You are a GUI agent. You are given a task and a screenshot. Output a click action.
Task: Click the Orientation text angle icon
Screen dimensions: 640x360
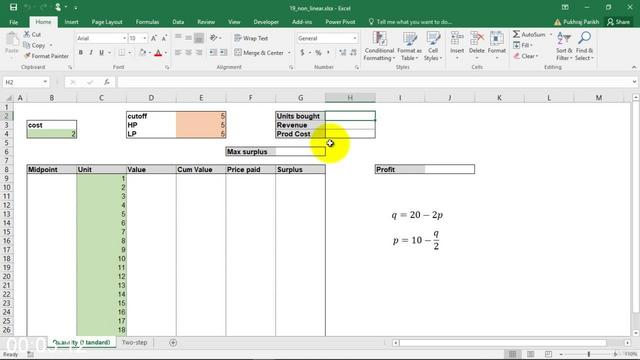pyautogui.click(x=213, y=38)
